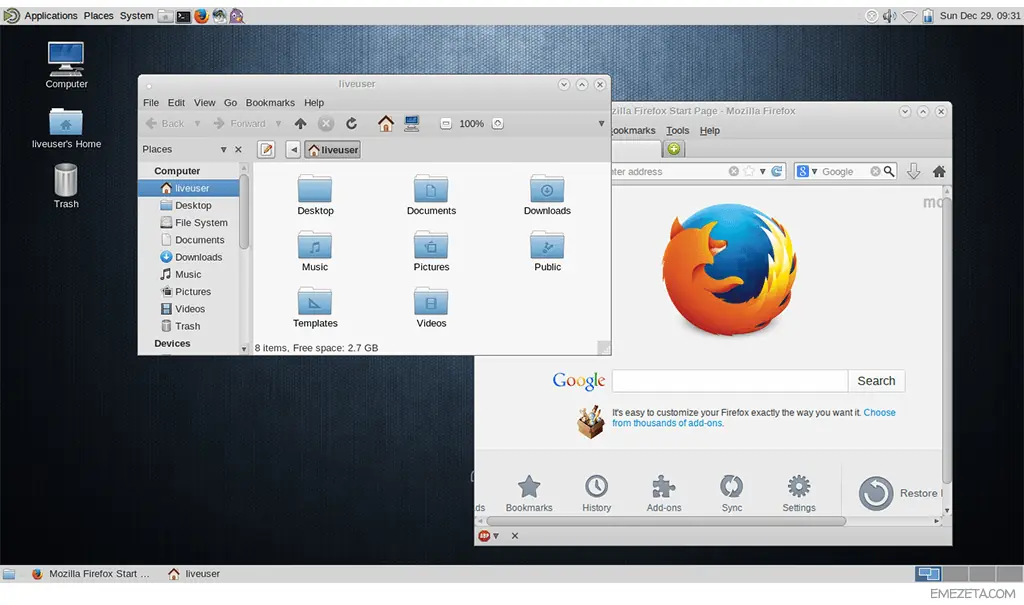Switch to Mozilla Firefox Start taskbar button
The width and height of the screenshot is (1024, 605).
point(91,574)
